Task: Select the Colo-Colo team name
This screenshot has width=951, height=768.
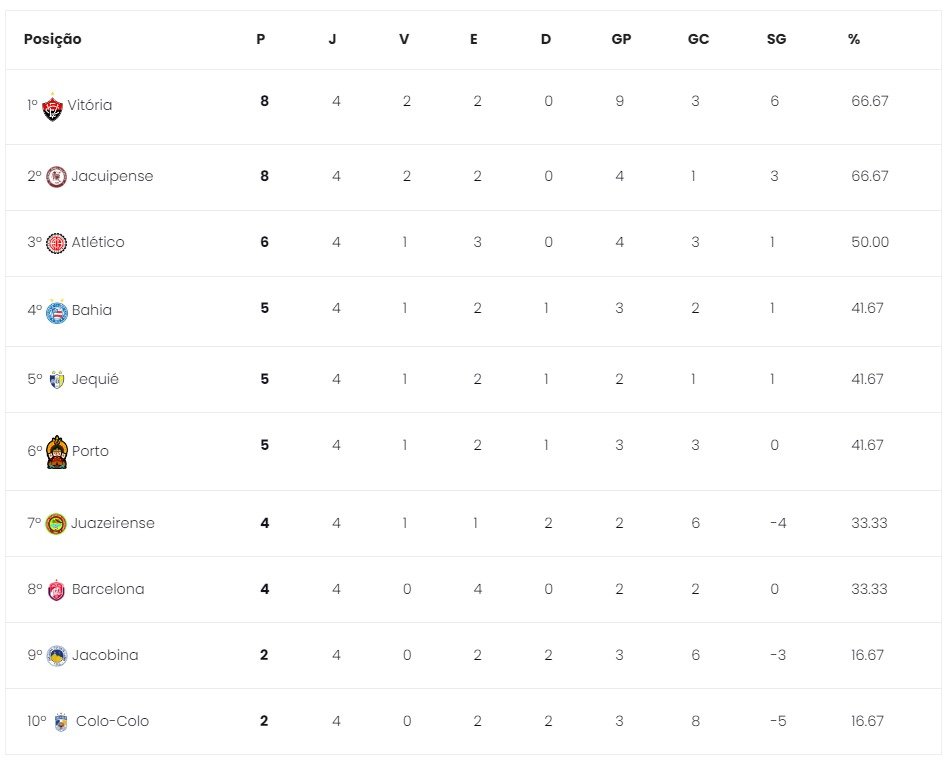Action: coord(112,722)
